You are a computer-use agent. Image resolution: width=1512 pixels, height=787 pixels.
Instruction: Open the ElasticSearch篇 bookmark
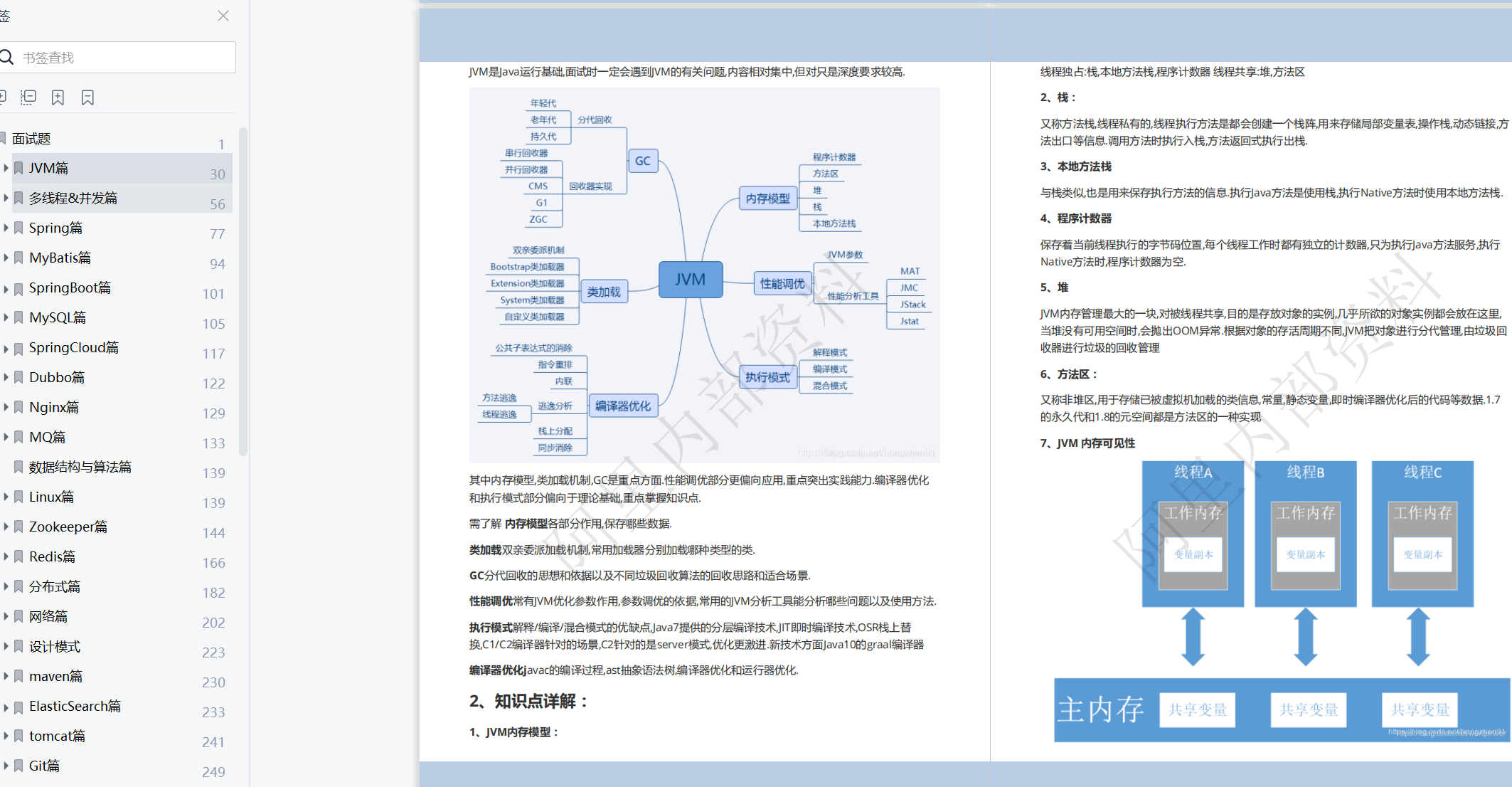point(75,706)
